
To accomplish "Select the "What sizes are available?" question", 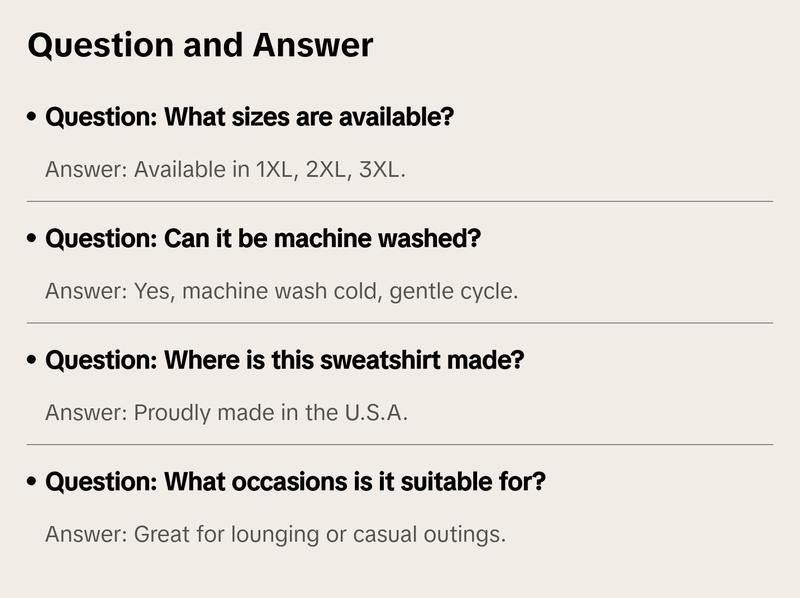I will (x=250, y=117).
